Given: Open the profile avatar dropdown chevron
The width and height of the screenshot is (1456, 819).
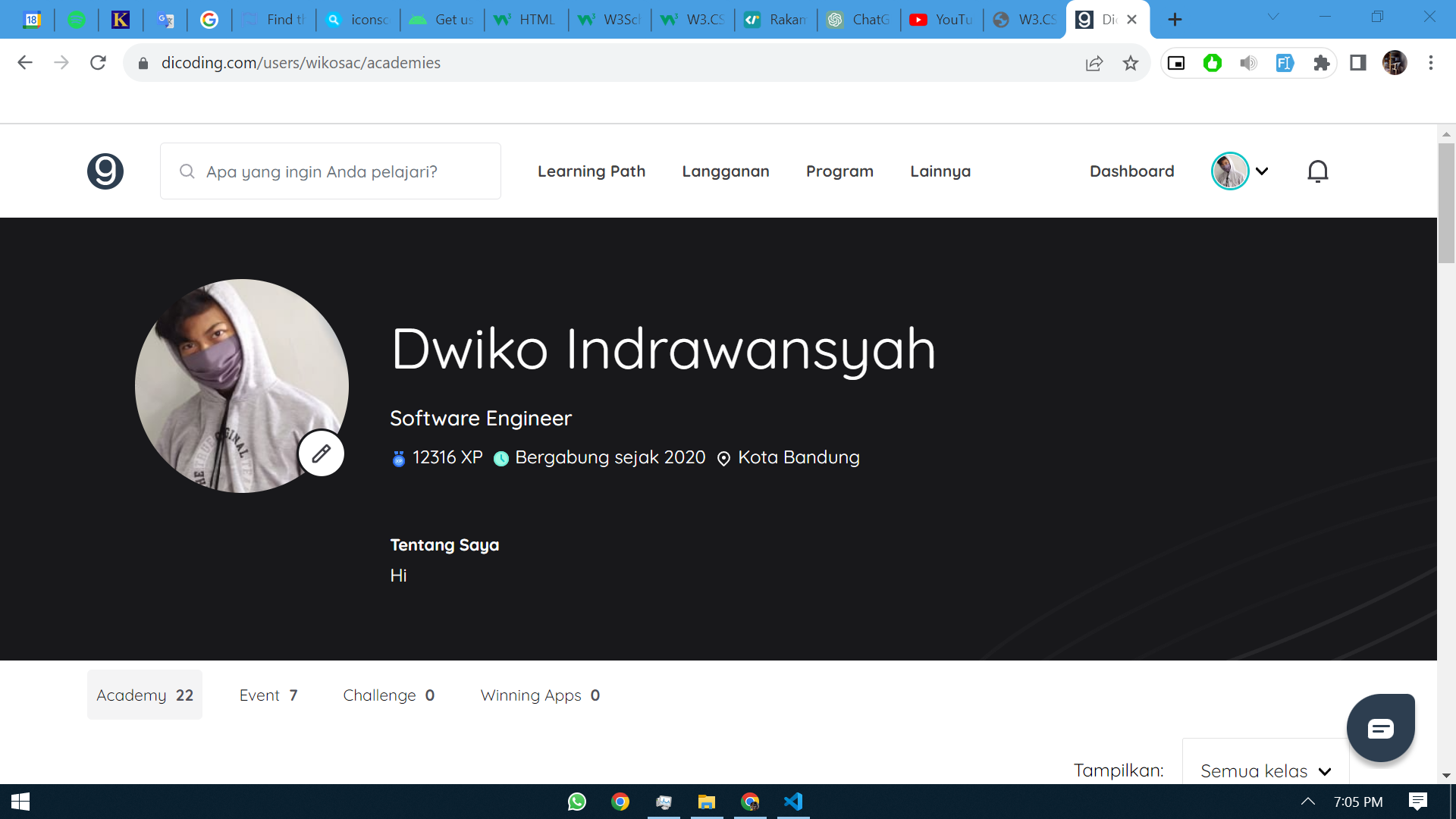Looking at the screenshot, I should pyautogui.click(x=1262, y=171).
